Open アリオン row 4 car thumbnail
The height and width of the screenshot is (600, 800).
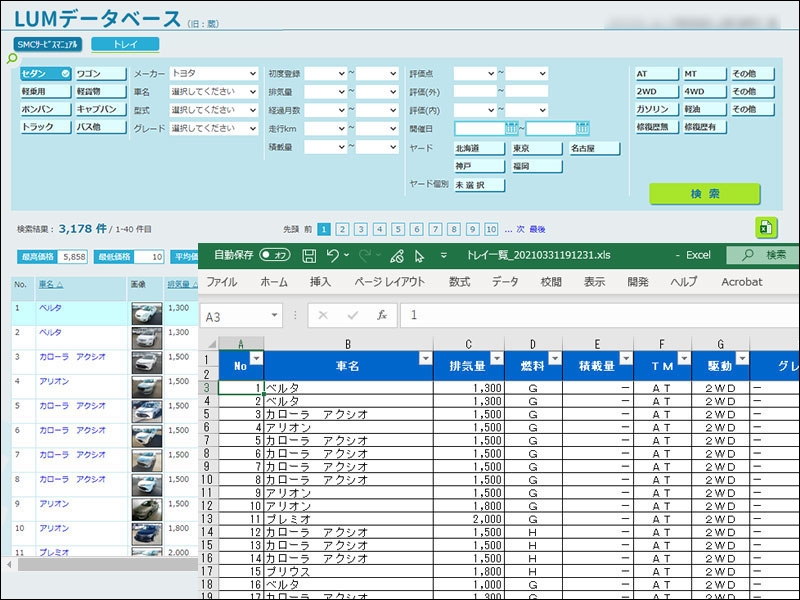click(x=147, y=387)
